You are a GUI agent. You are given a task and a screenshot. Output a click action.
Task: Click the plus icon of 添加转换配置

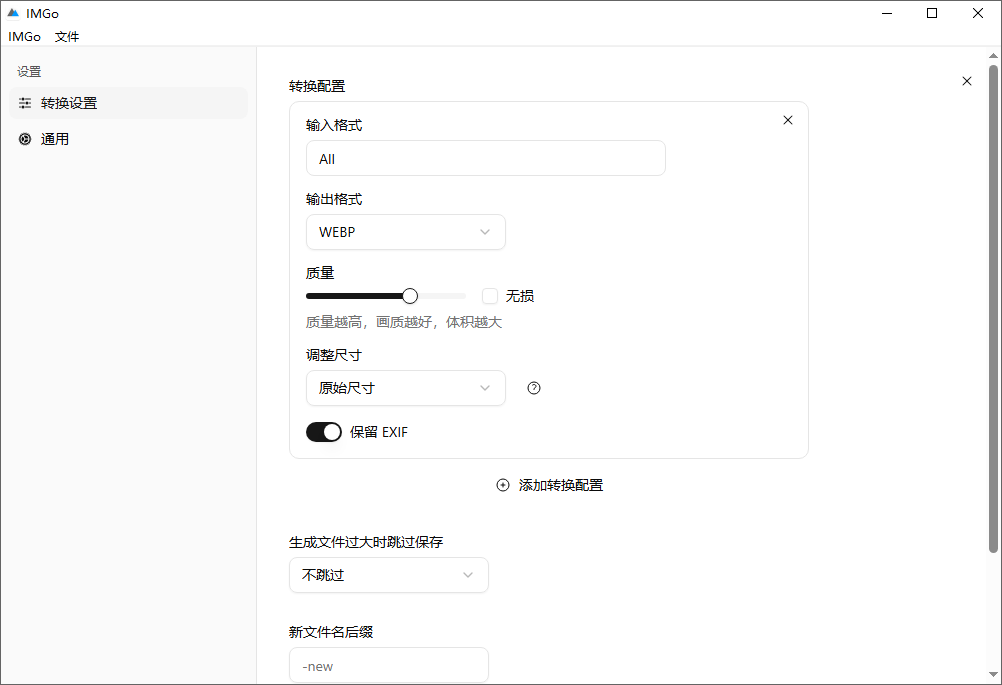pyautogui.click(x=503, y=485)
